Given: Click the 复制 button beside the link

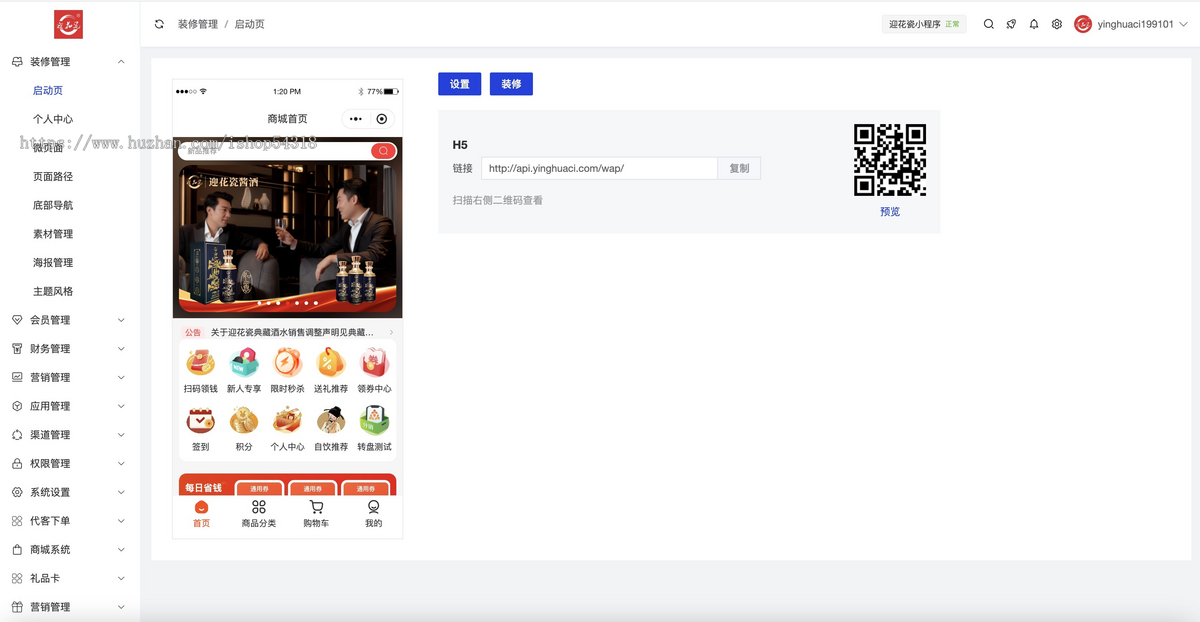Looking at the screenshot, I should [739, 168].
